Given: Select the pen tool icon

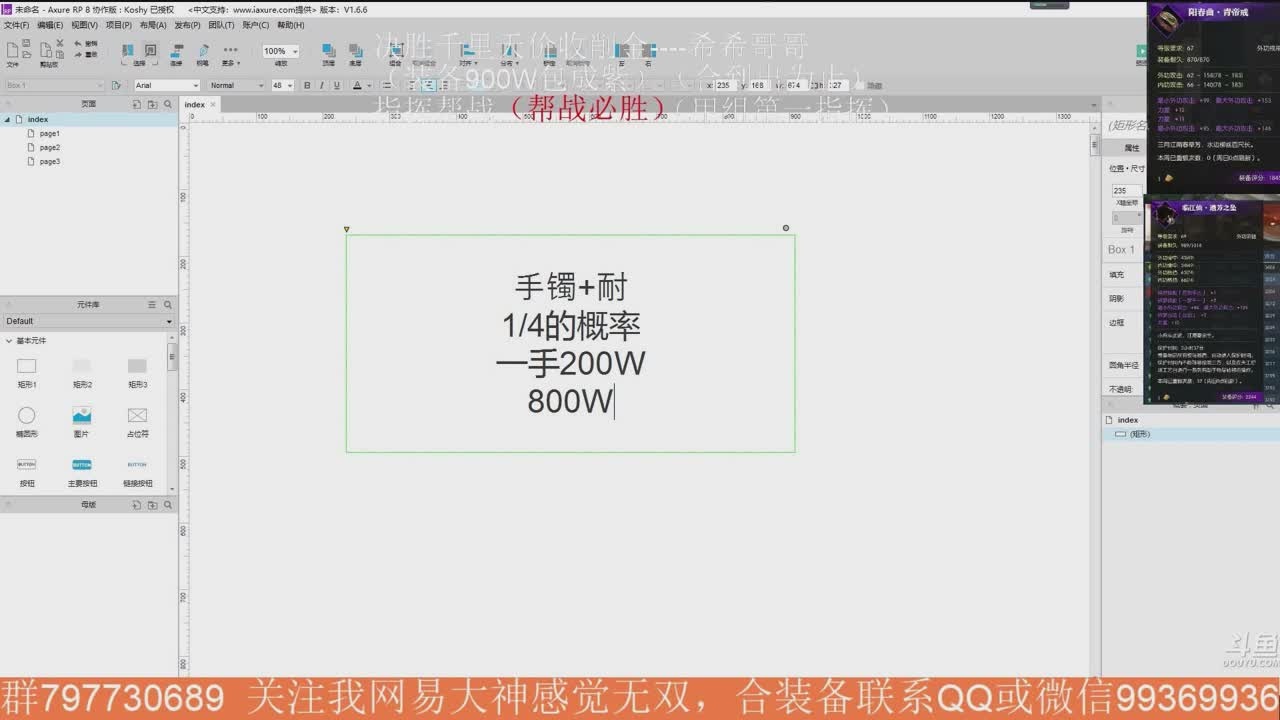Looking at the screenshot, I should [204, 50].
